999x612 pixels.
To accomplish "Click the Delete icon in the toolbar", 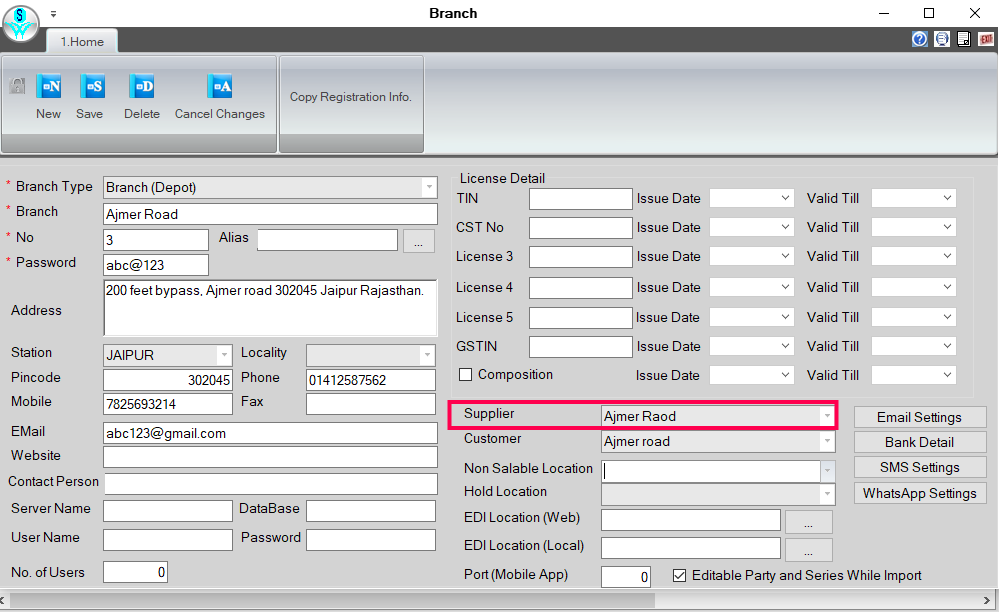I will pos(142,87).
